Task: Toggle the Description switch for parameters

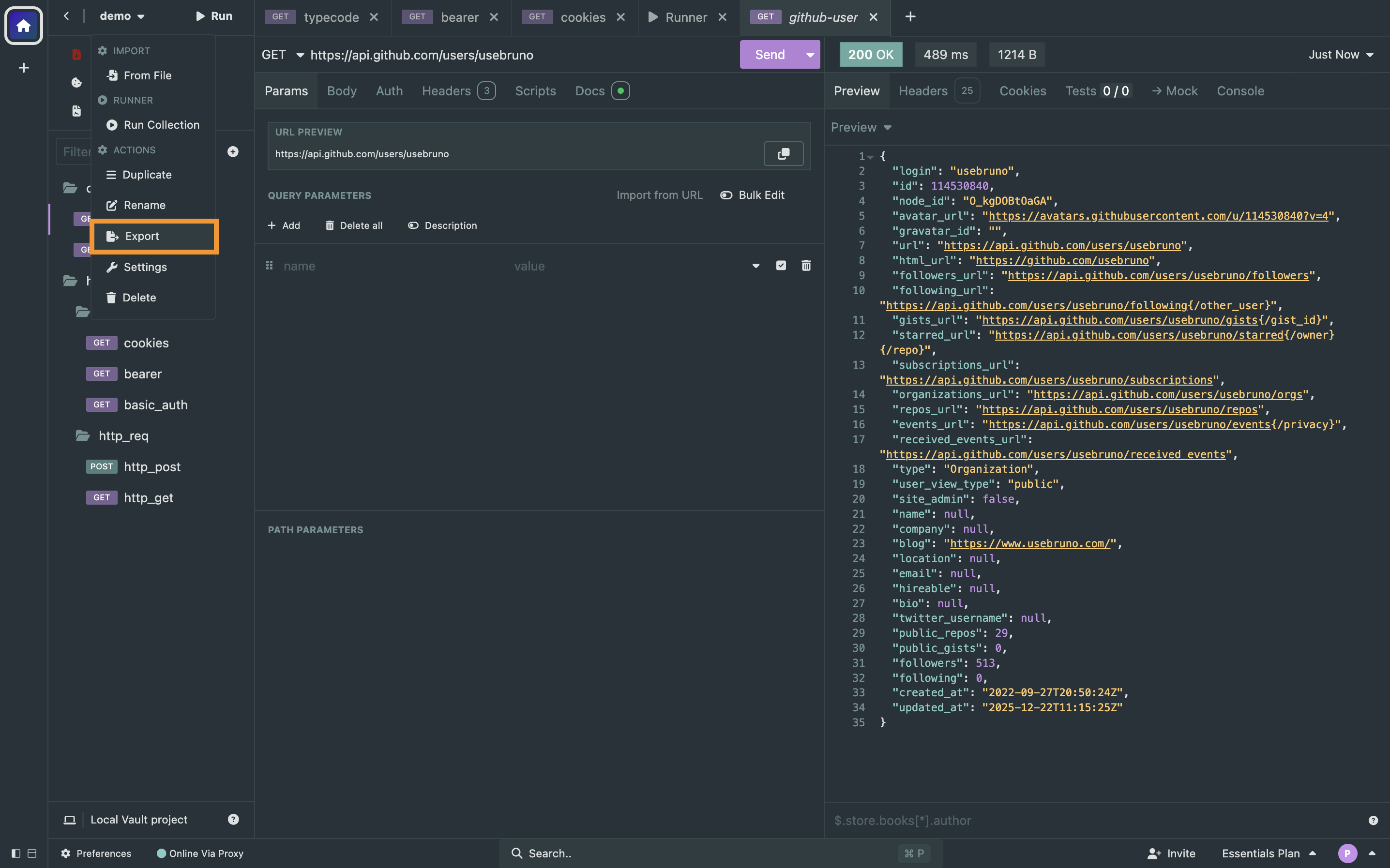Action: pyautogui.click(x=413, y=225)
